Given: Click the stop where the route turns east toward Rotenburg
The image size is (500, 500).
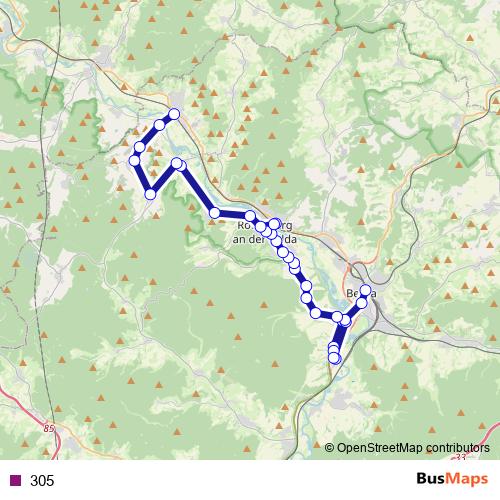Looking at the screenshot, I should pos(215,213).
